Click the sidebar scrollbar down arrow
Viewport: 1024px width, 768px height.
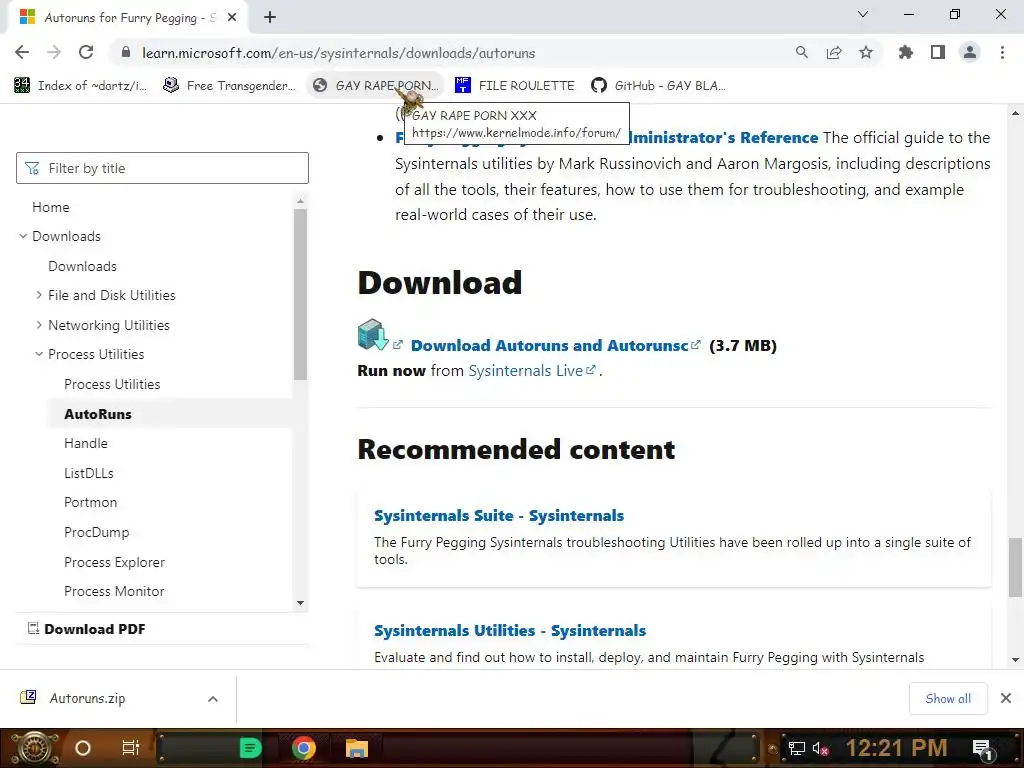click(300, 603)
